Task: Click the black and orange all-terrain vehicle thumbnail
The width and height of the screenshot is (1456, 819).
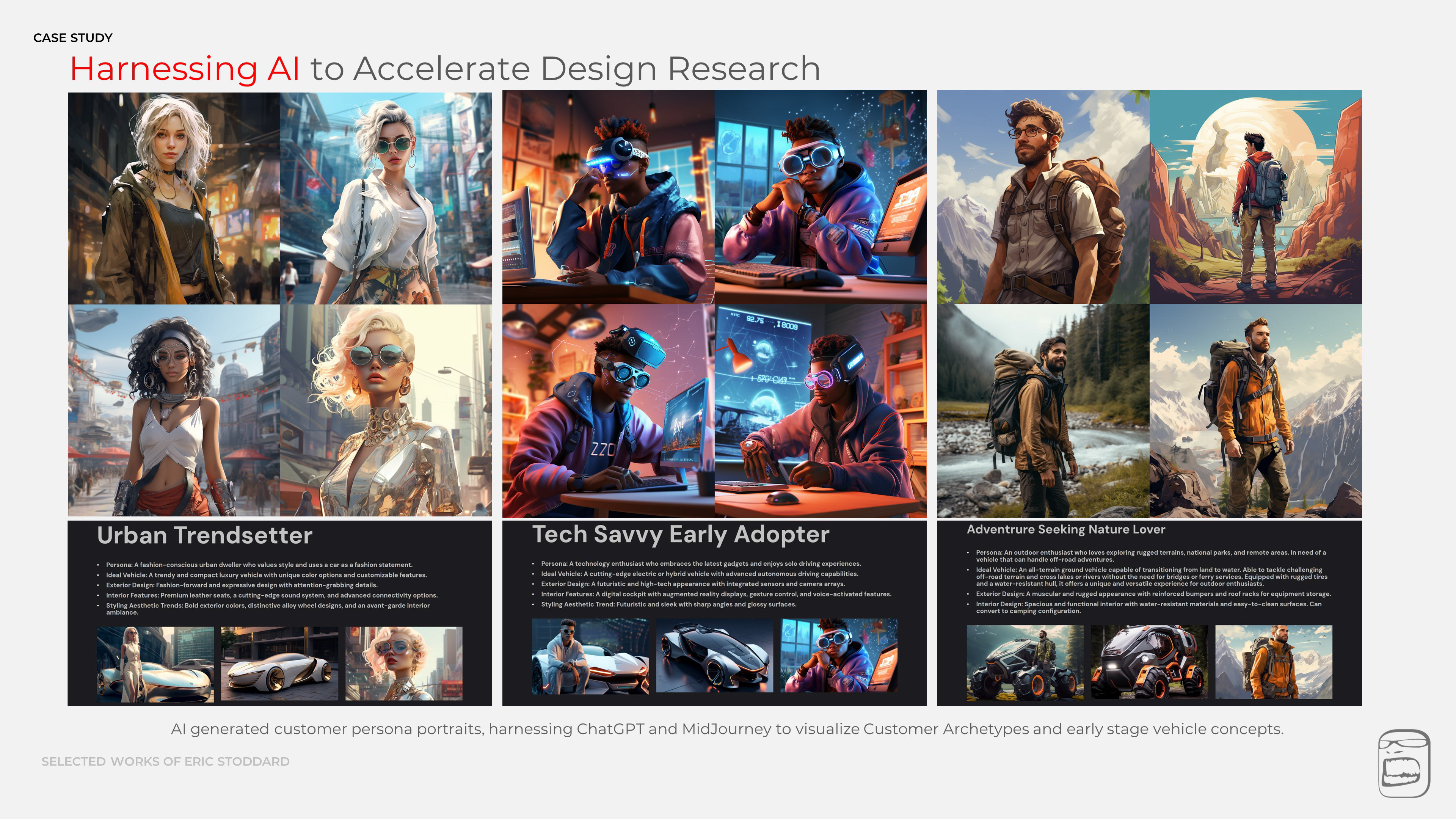Action: click(1149, 662)
